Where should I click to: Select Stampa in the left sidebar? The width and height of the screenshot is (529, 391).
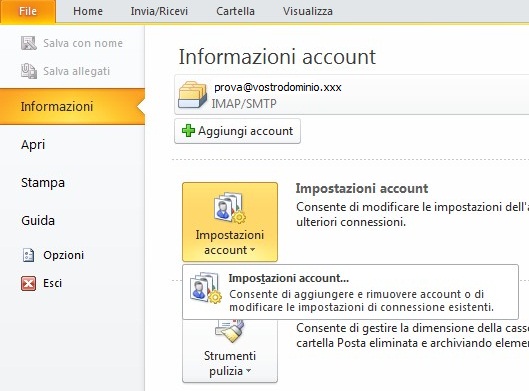tap(43, 183)
